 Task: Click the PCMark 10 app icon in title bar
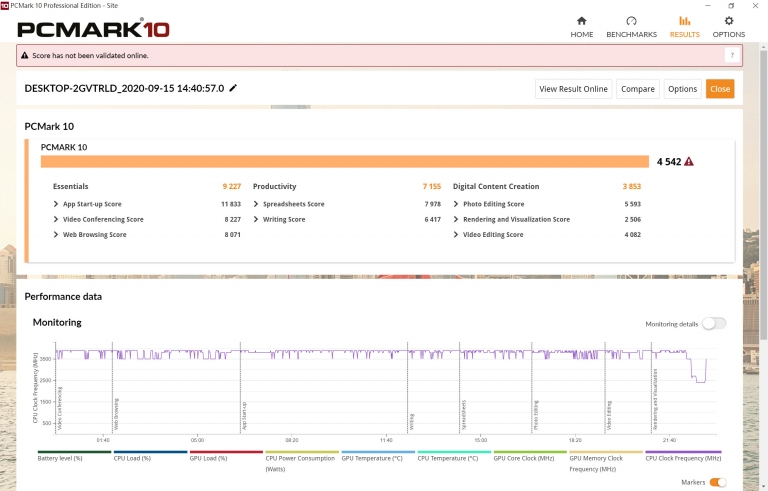click(x=4, y=5)
